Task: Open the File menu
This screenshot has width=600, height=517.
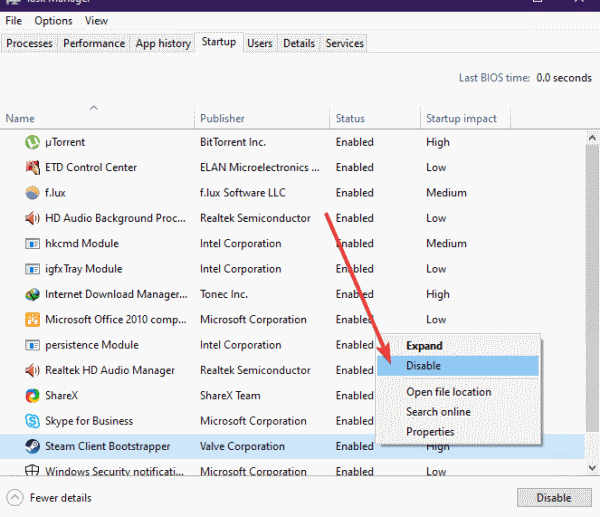Action: (x=13, y=21)
